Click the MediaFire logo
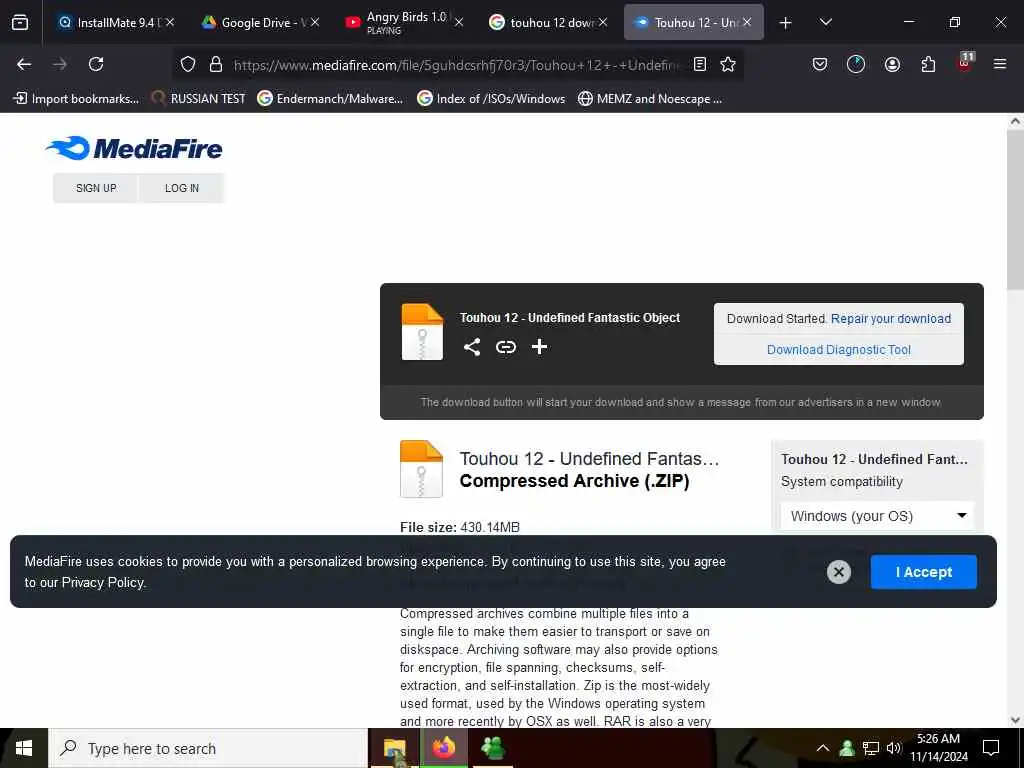Screen dimensions: 1024x768 click(x=134, y=148)
